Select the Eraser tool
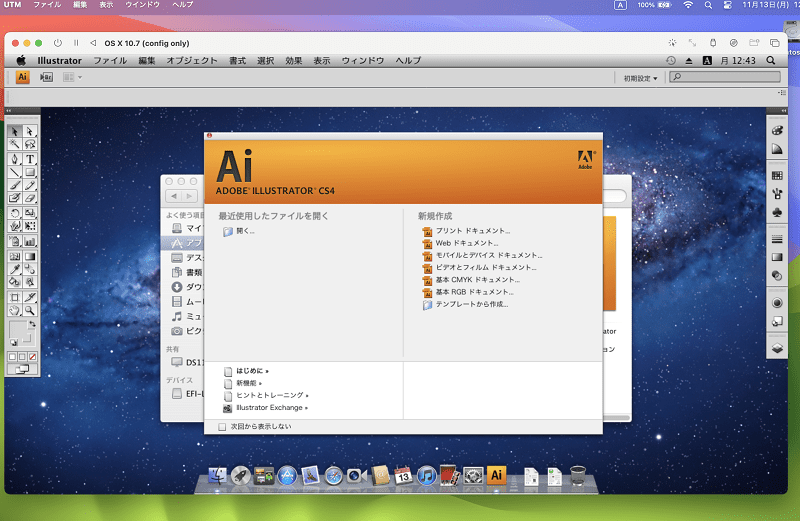800x521 pixels. [30, 198]
